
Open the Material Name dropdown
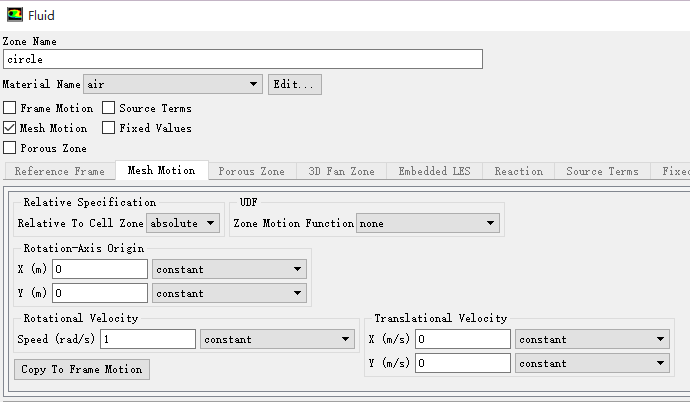(x=172, y=84)
